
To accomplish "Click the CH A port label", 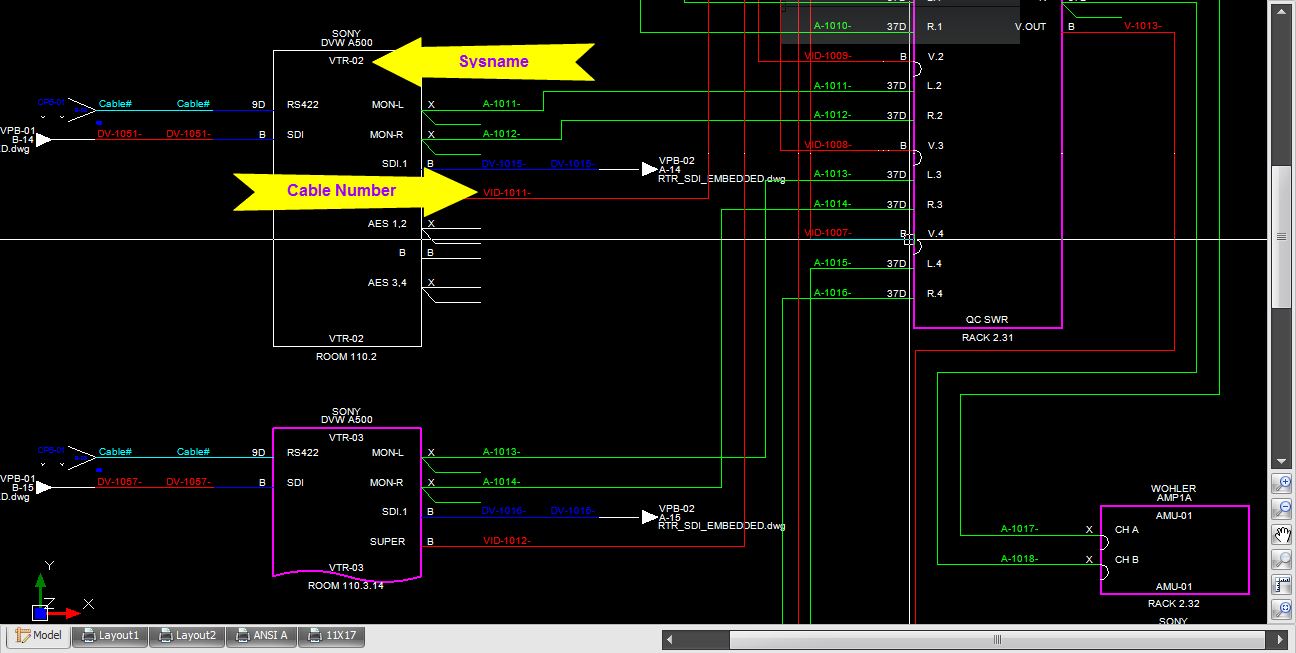I will tap(1127, 530).
